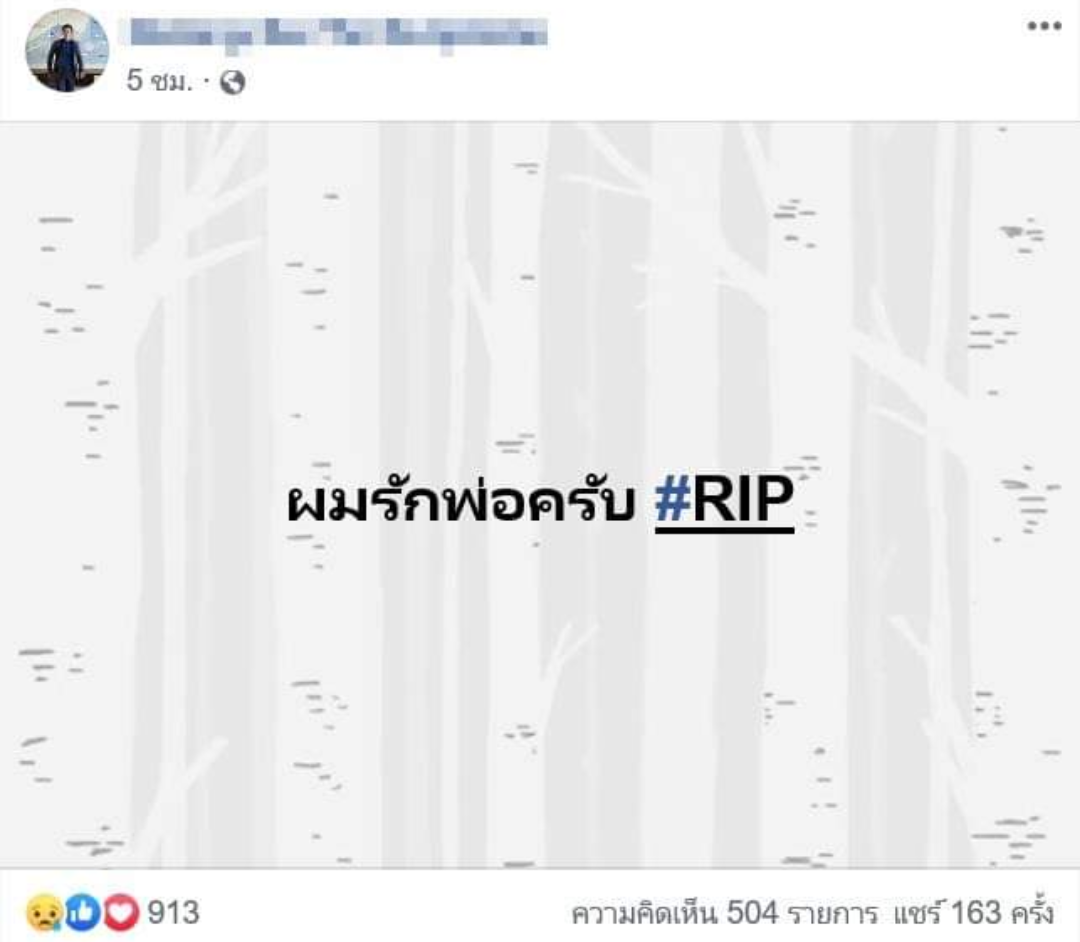Open the three-dot post options menu
Viewport: 1080px width, 942px height.
tap(1044, 27)
